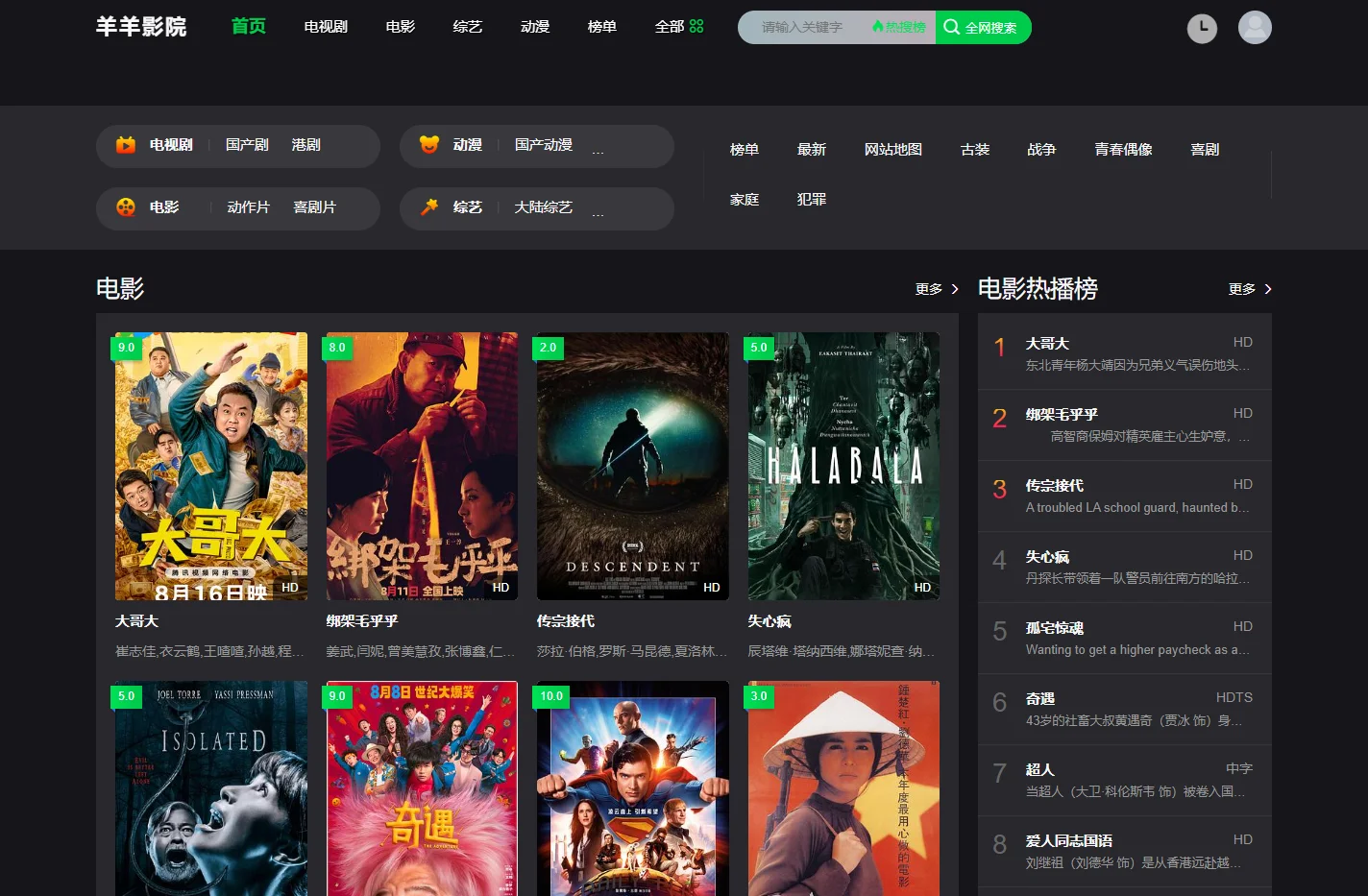Open the 电影 top navigation tab
The height and width of the screenshot is (896, 1368).
[x=401, y=27]
